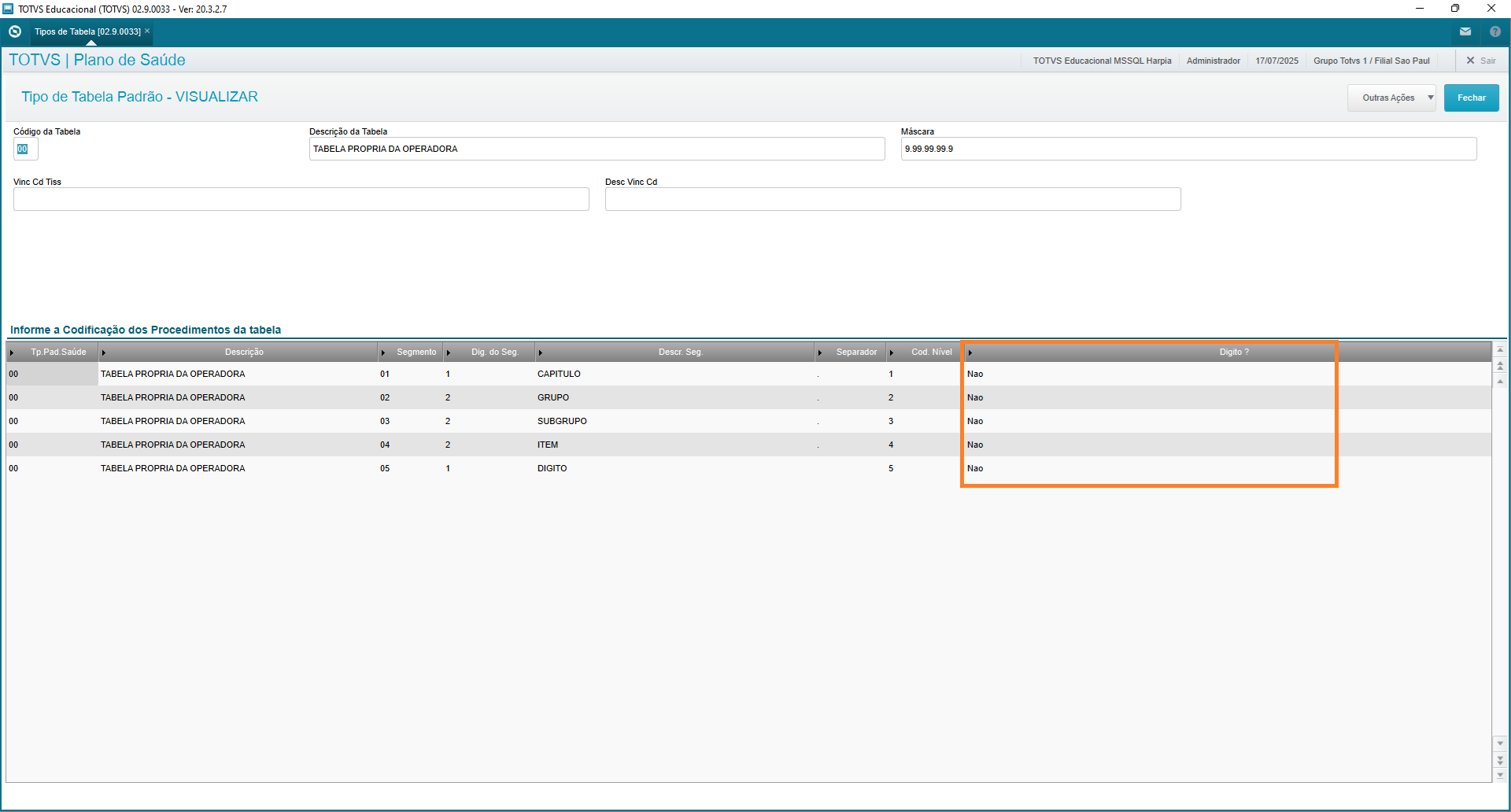Viewport: 1511px width, 812px height.
Task: Click segment cell 05
Action: pyautogui.click(x=385, y=468)
